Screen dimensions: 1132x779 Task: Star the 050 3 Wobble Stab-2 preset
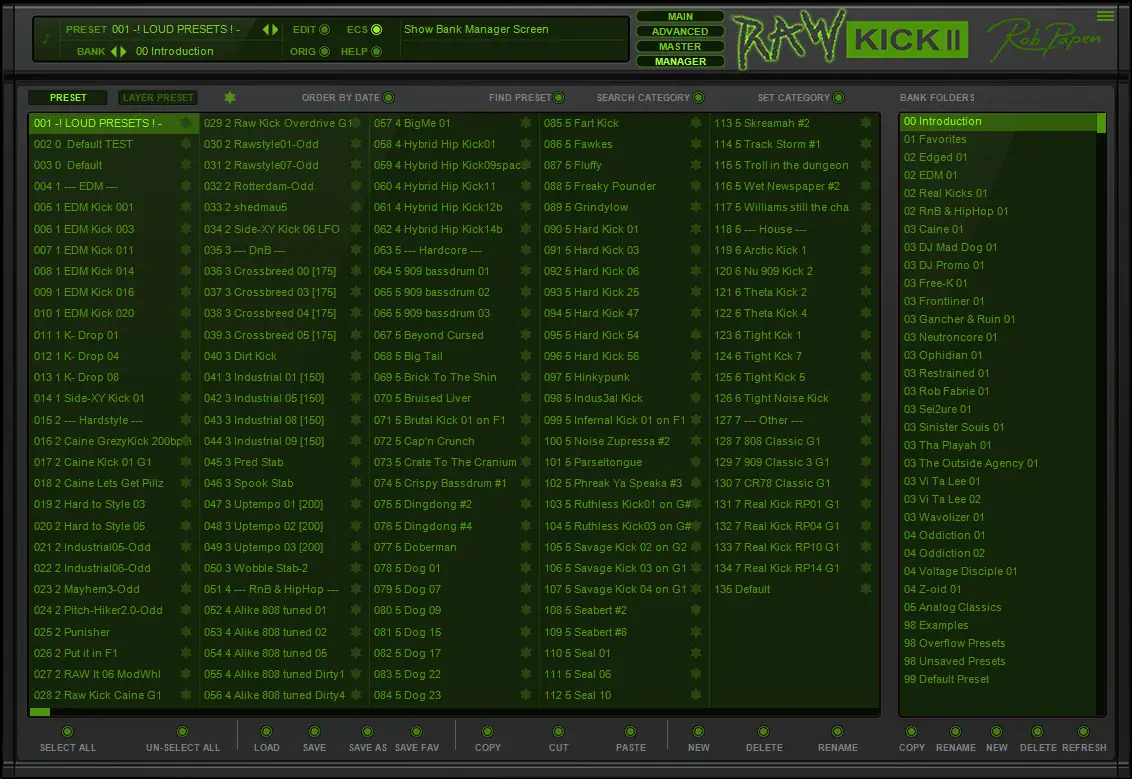click(x=355, y=568)
